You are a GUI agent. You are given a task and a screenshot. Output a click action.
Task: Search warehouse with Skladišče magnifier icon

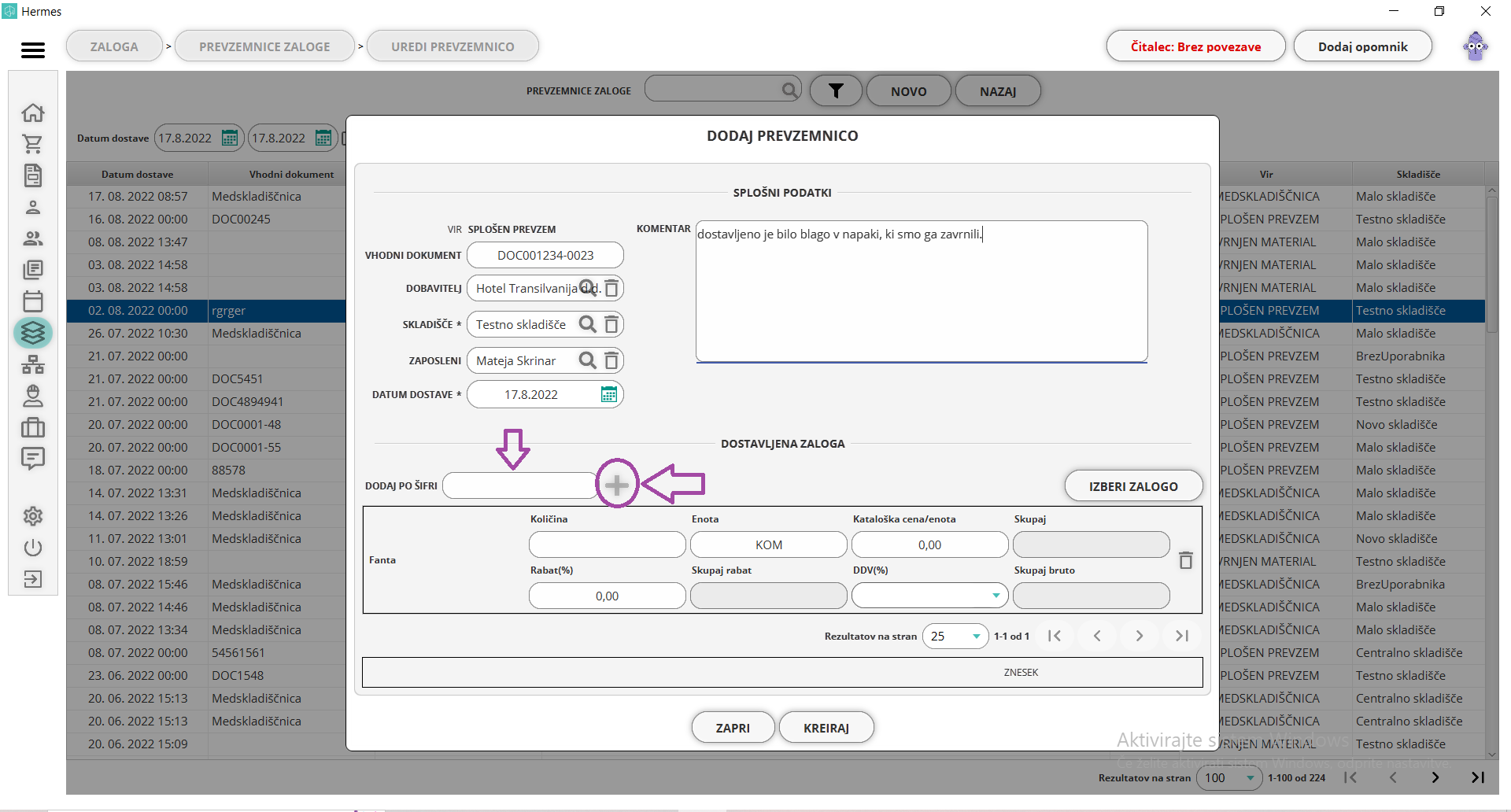tap(587, 324)
